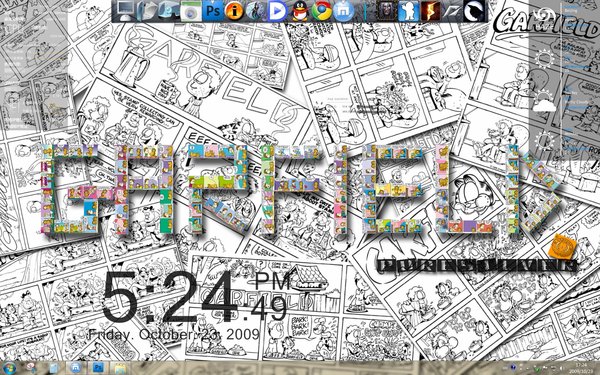Open the Maxthon browser icon in the dock
This screenshot has height=375, width=600.
[343, 11]
